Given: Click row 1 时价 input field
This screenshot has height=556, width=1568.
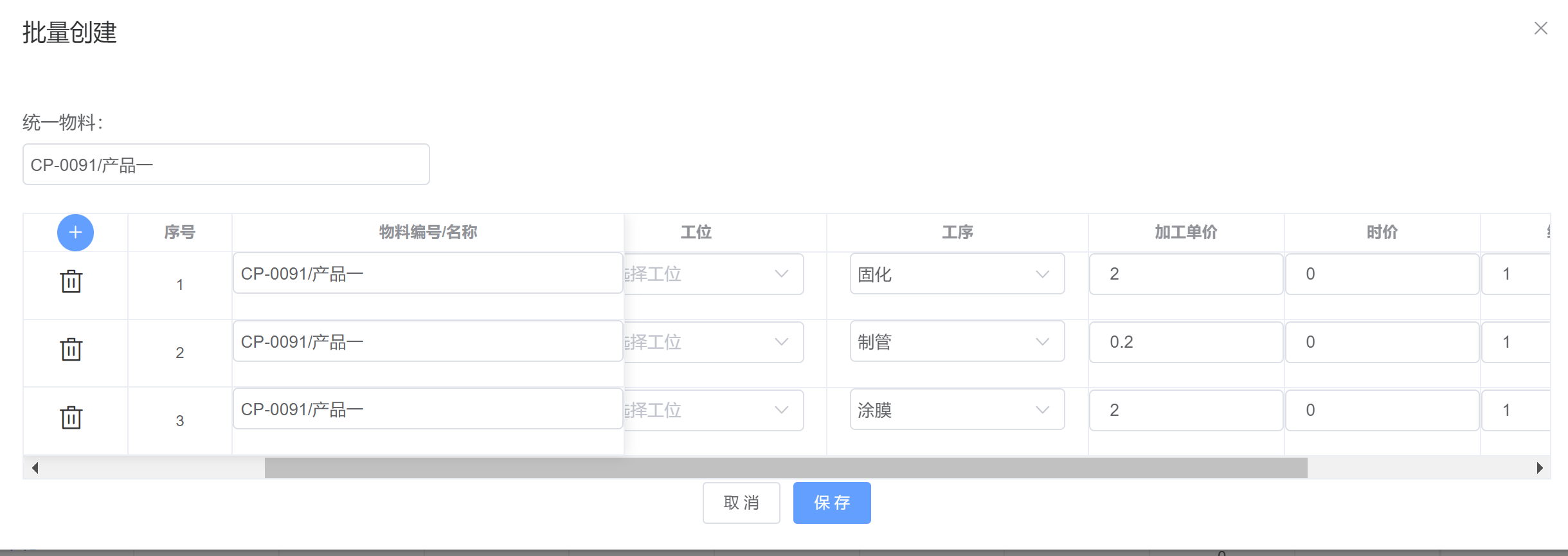Looking at the screenshot, I should 1382,274.
